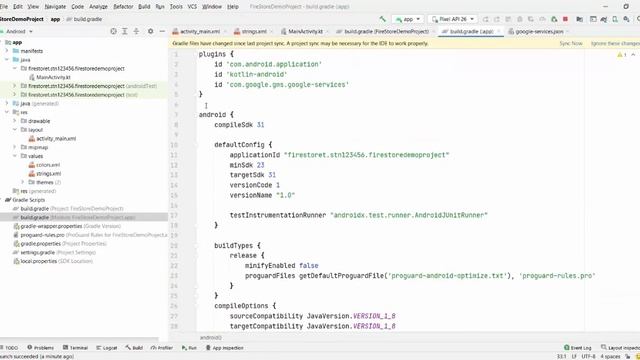Open the app run configuration dropdown

407,19
